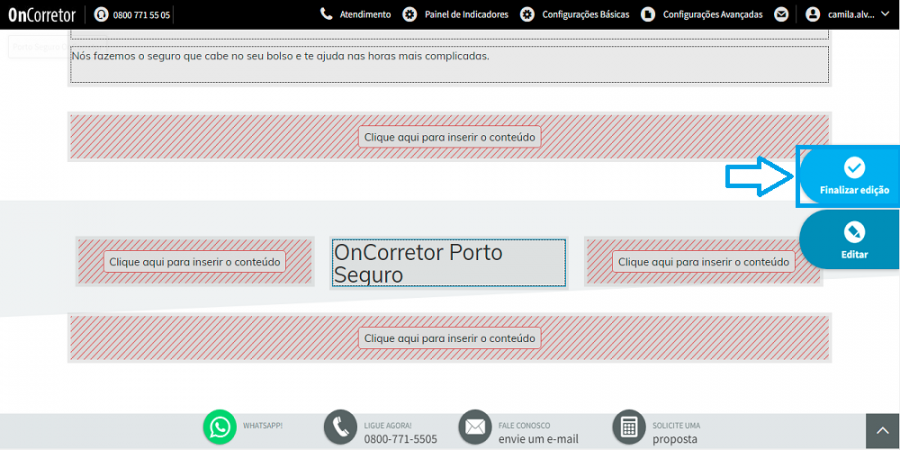This screenshot has height=450, width=900.
Task: Click the headset support icon
Action: point(101,14)
